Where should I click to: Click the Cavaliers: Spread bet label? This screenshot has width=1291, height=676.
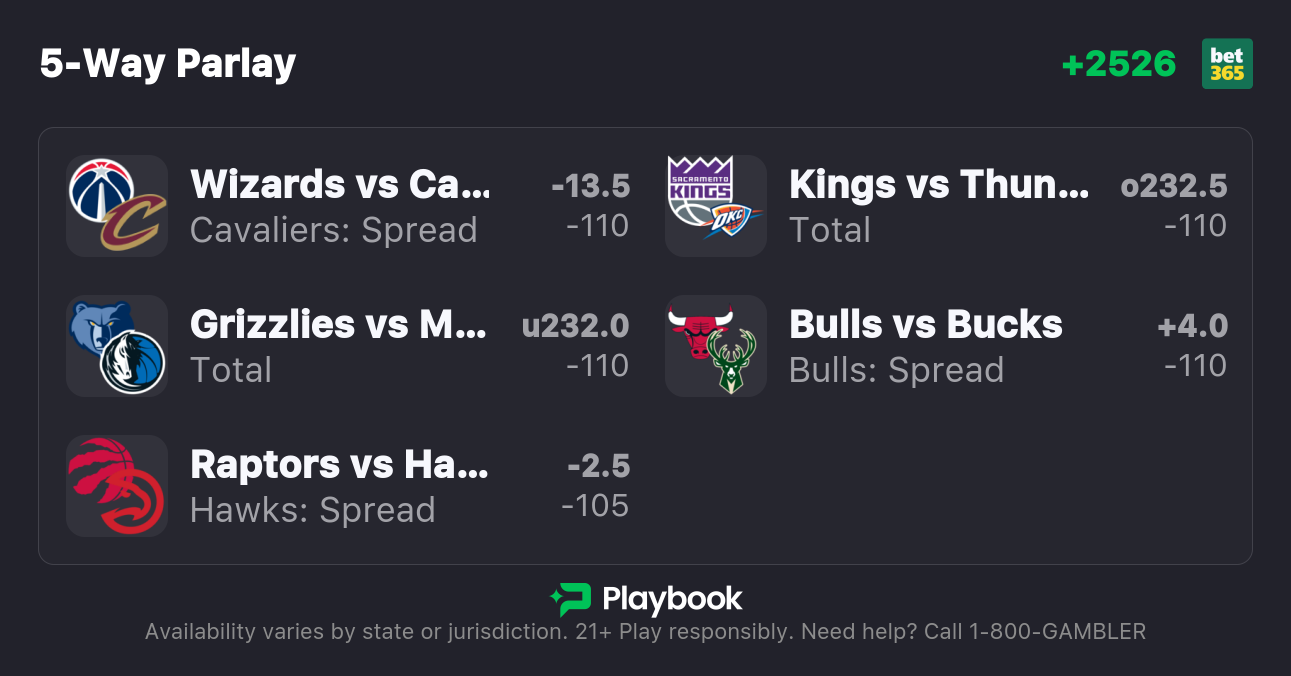333,230
